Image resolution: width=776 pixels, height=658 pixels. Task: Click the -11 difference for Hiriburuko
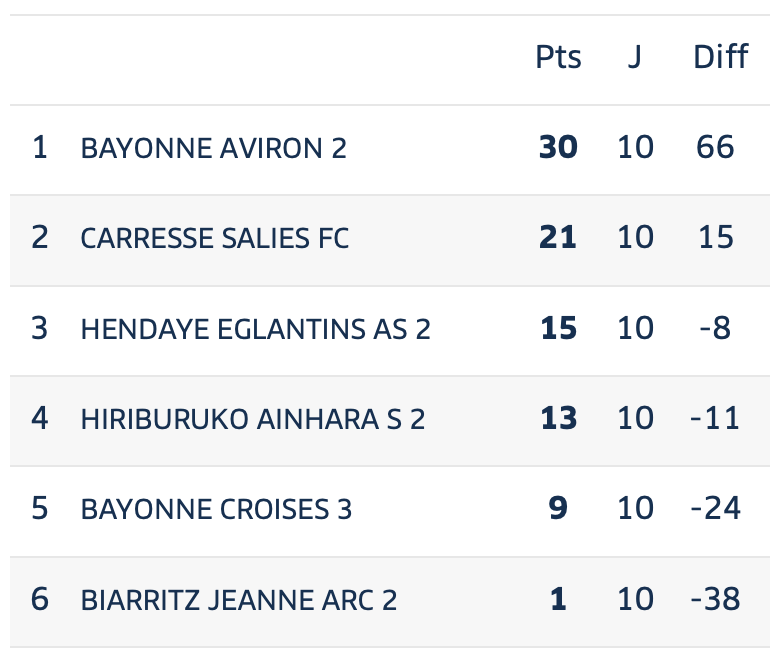coord(715,419)
